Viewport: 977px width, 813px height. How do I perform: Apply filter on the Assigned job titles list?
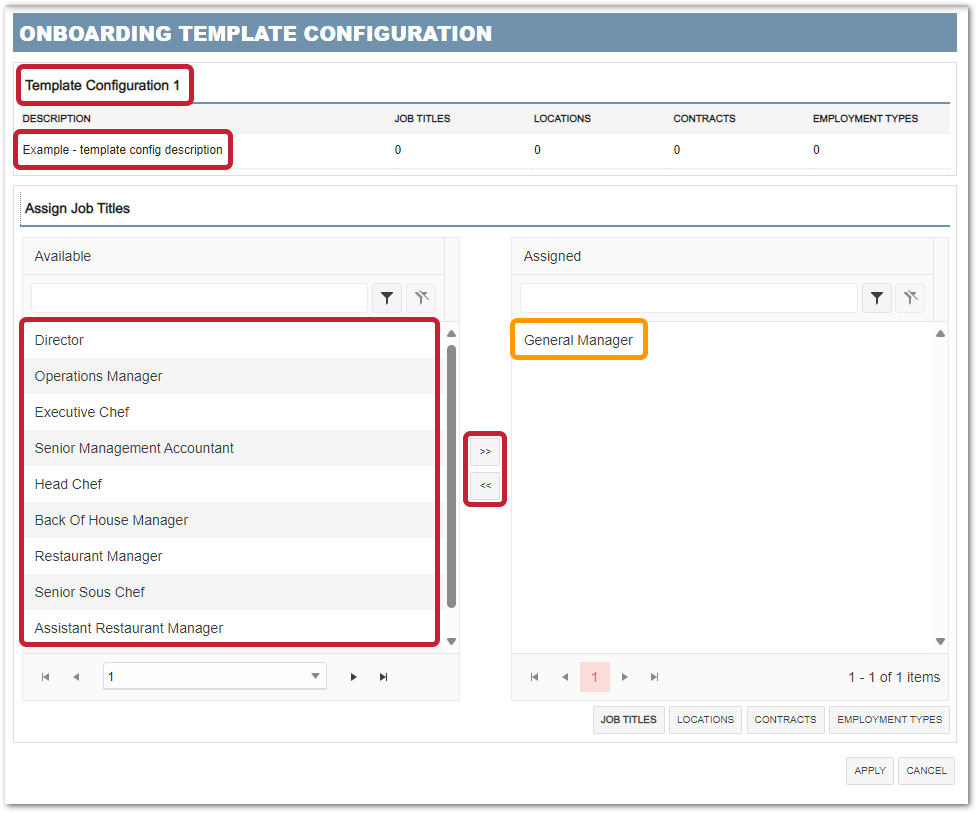[877, 297]
